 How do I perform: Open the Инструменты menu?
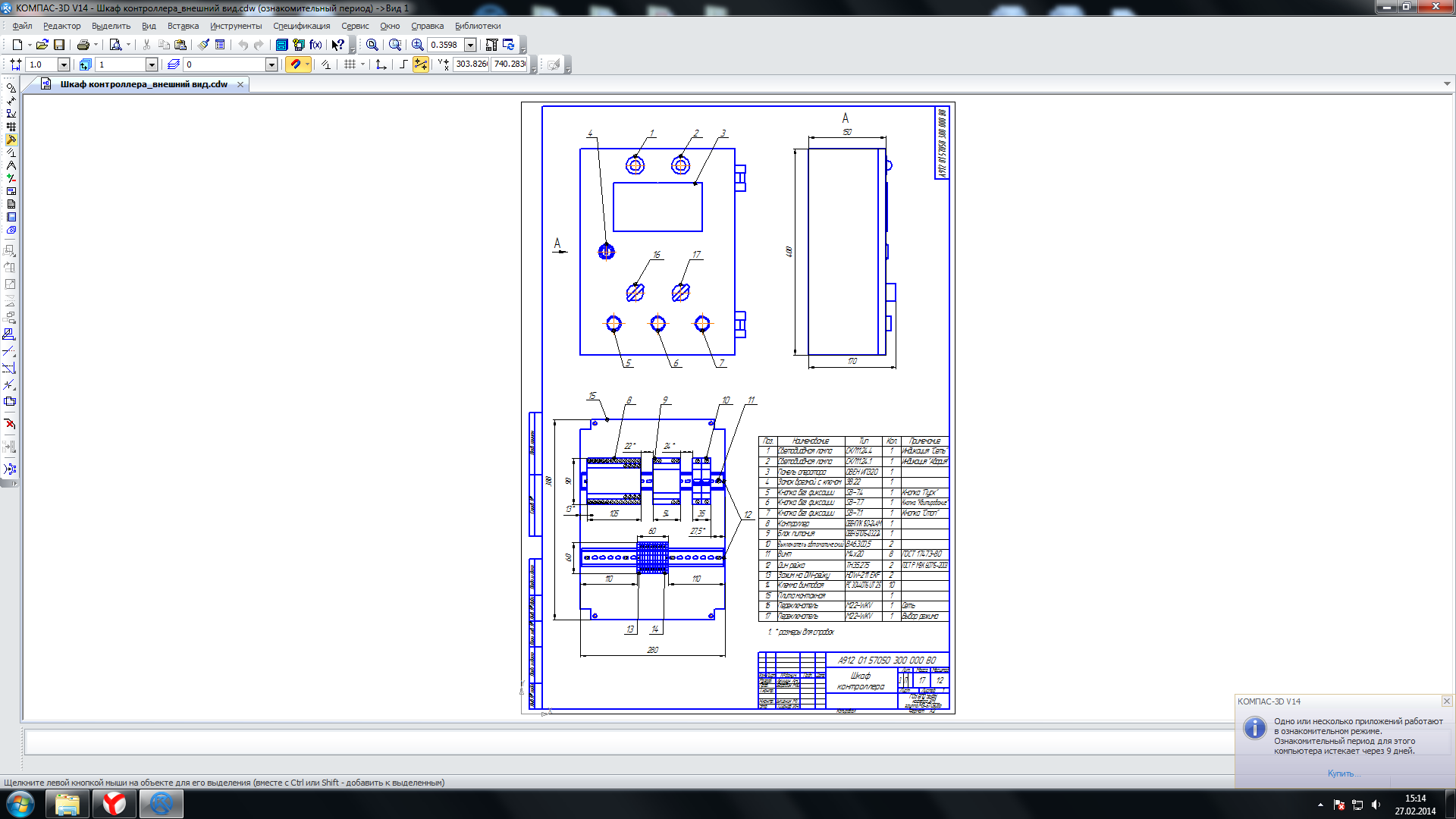click(236, 26)
